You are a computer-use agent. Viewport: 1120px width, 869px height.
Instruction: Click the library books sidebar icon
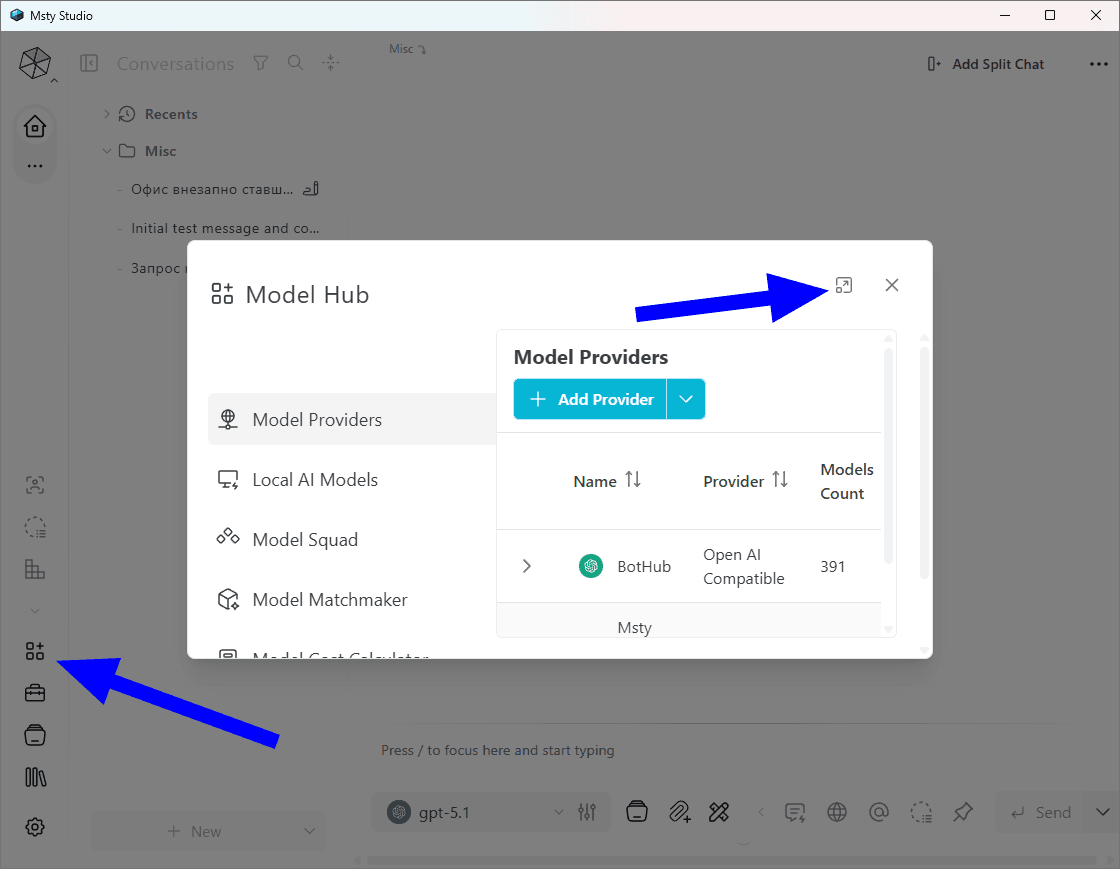point(35,777)
